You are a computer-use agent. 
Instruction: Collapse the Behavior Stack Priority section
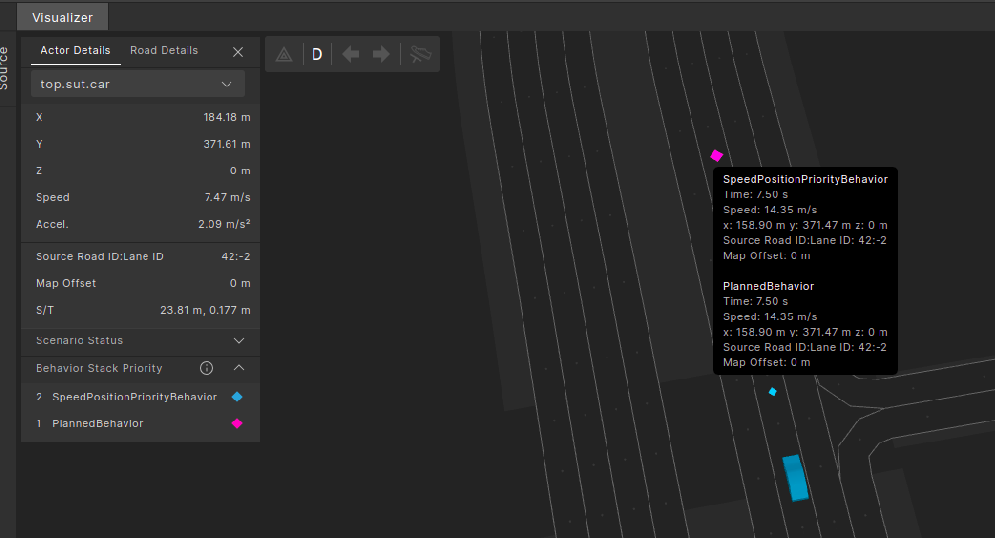(x=238, y=368)
